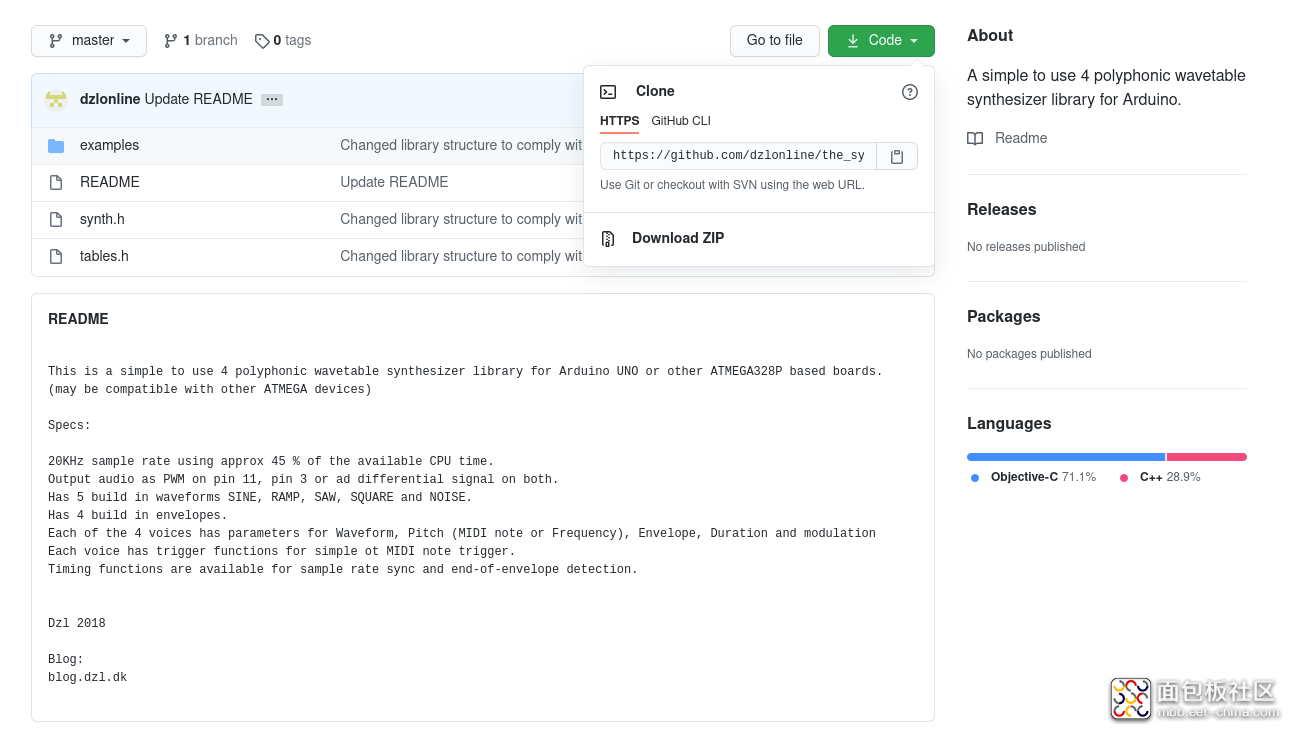This screenshot has width=1289, height=730.
Task: Click the README heading in the readme box
Action: click(x=78, y=320)
